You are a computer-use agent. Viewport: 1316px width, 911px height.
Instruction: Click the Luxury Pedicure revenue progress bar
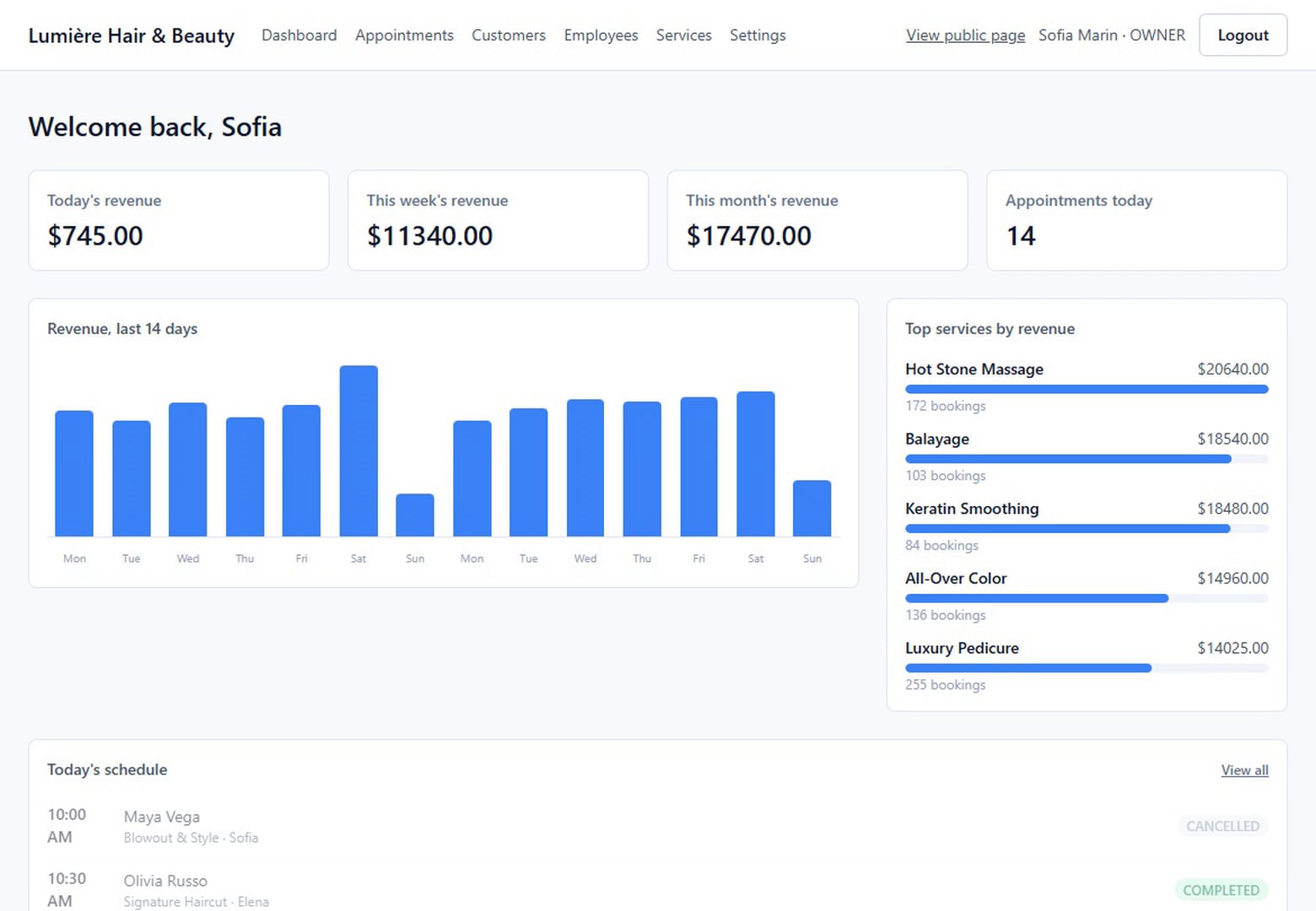pyautogui.click(x=1087, y=668)
